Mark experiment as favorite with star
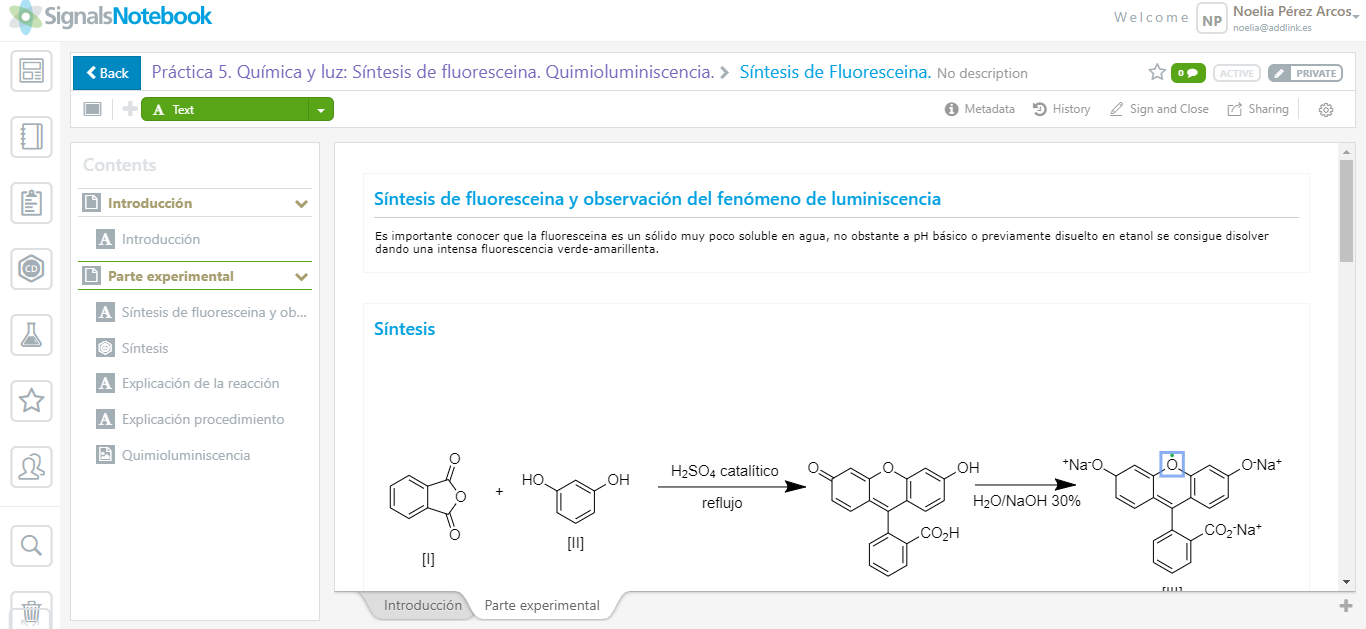1366x629 pixels. pyautogui.click(x=1157, y=73)
